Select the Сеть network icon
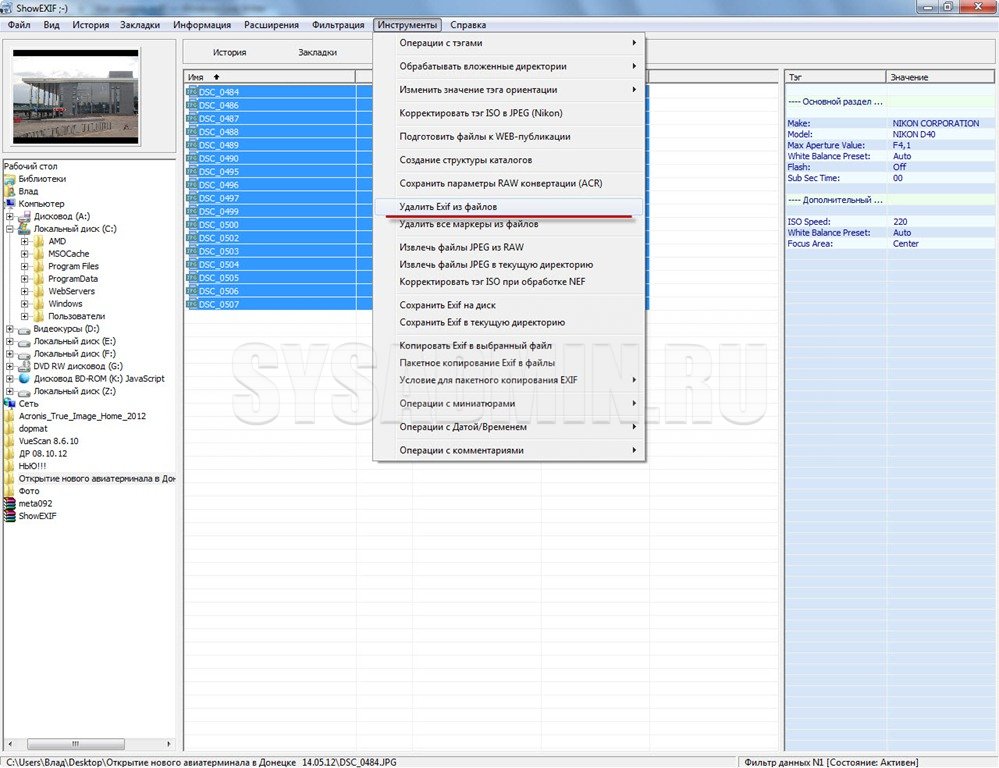Viewport: 999px width, 768px height. pyautogui.click(x=10, y=403)
